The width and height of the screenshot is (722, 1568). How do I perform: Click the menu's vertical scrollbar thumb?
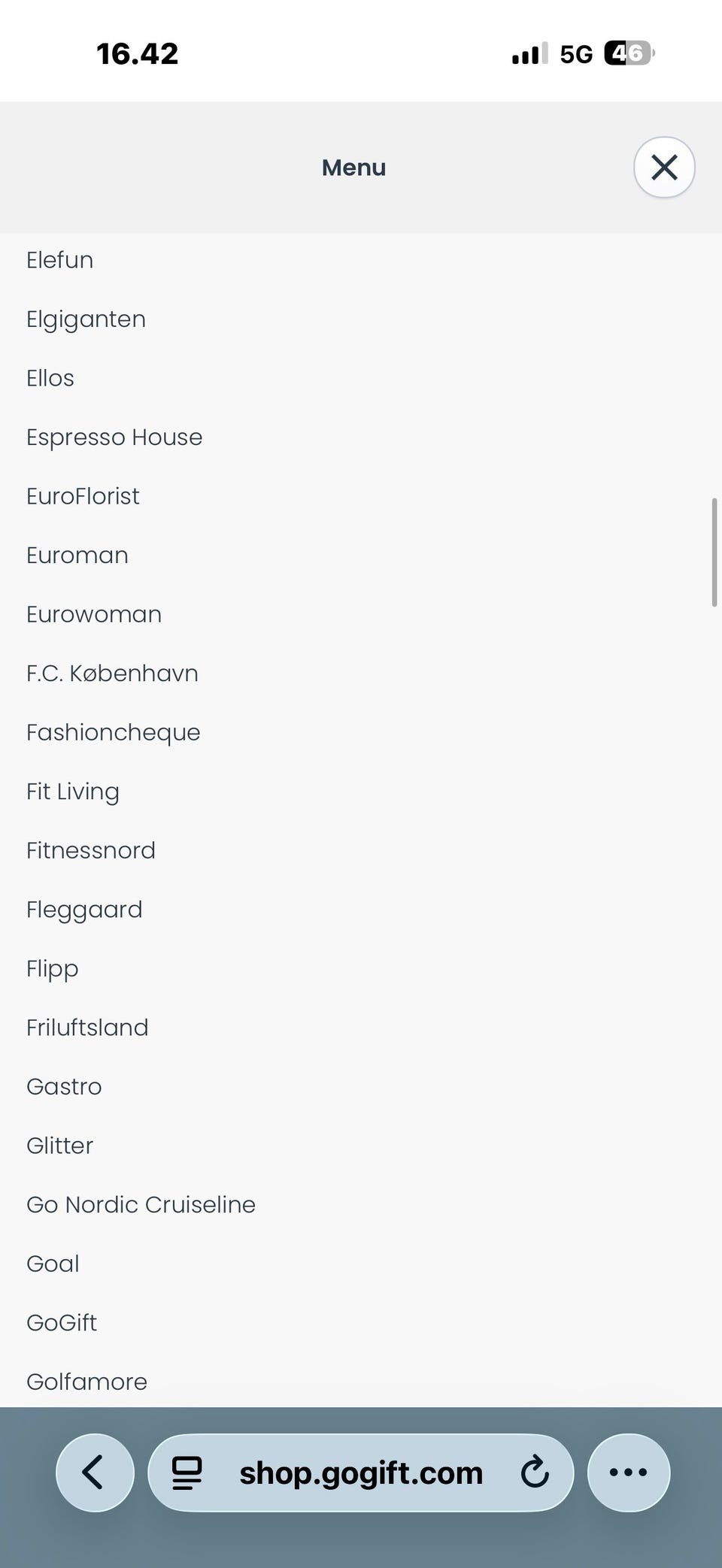pos(714,552)
